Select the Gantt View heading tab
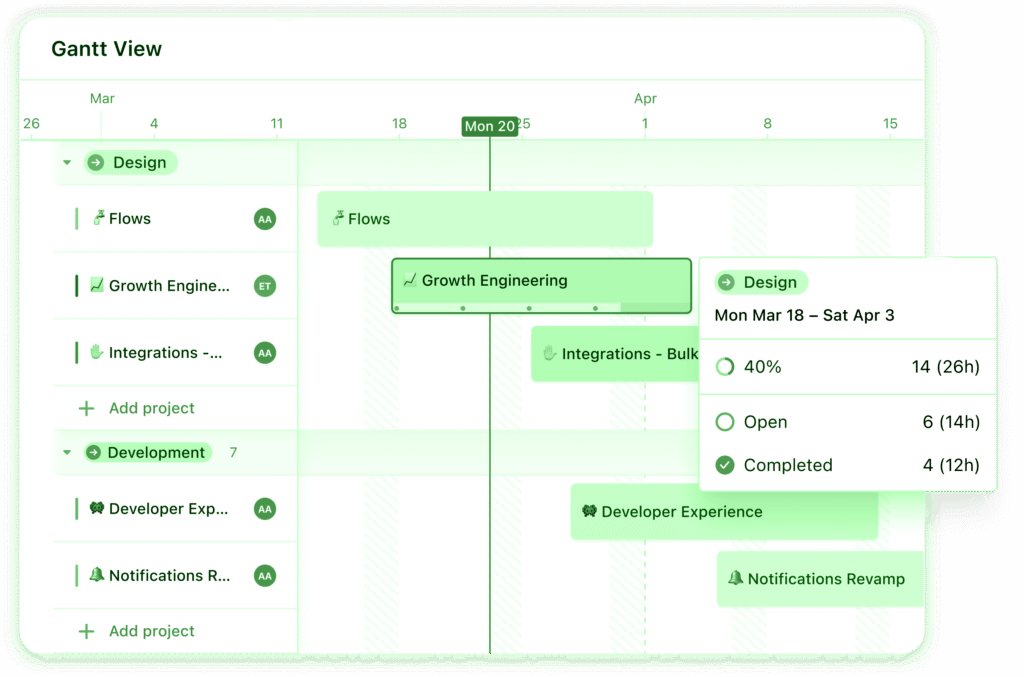Viewport: 1024px width, 677px height. tap(106, 48)
